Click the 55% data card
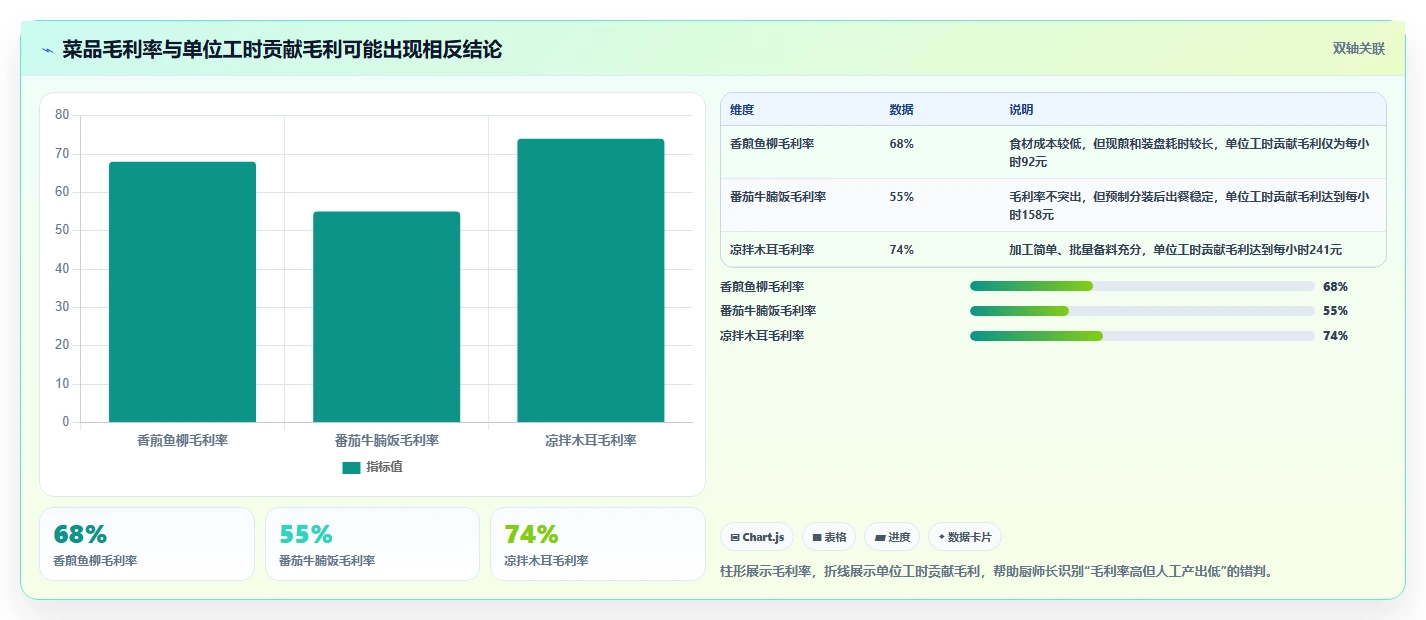 pos(372,544)
